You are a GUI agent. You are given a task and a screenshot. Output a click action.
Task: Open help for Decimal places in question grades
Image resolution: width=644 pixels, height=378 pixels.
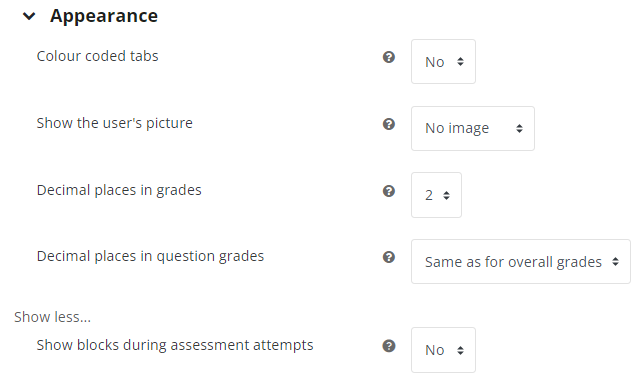click(x=389, y=257)
